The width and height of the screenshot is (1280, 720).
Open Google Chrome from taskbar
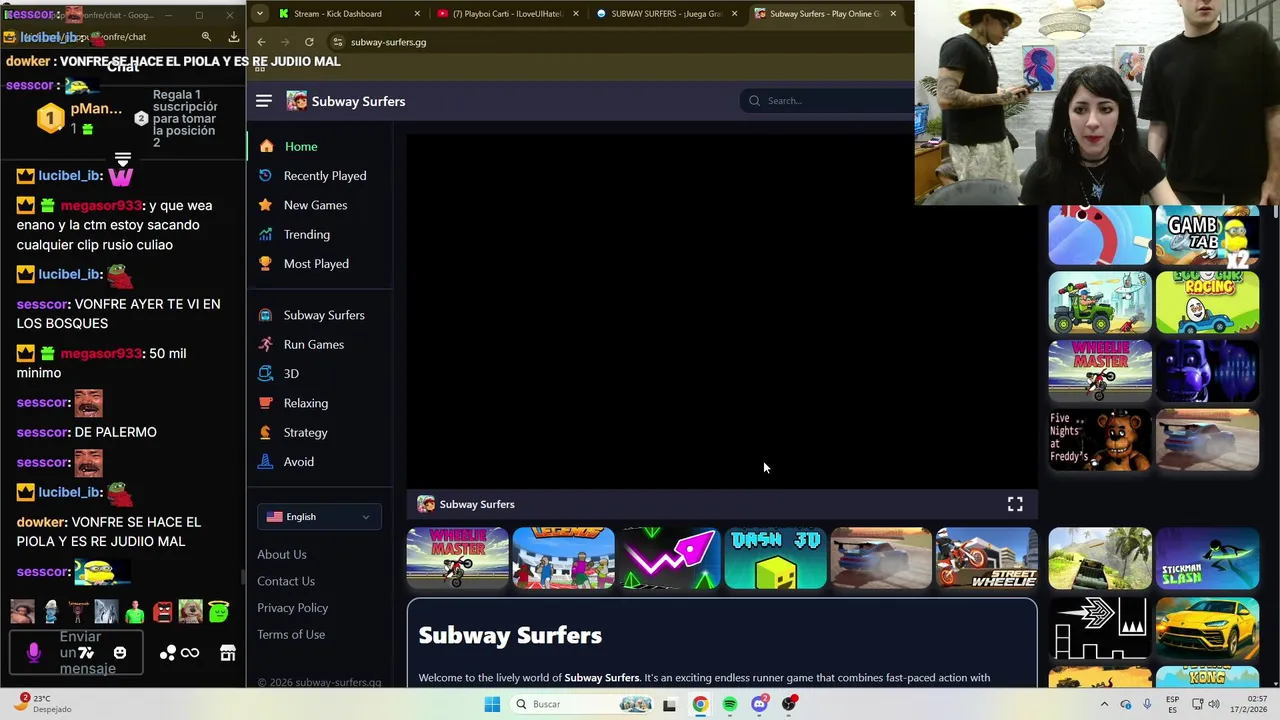(x=700, y=704)
